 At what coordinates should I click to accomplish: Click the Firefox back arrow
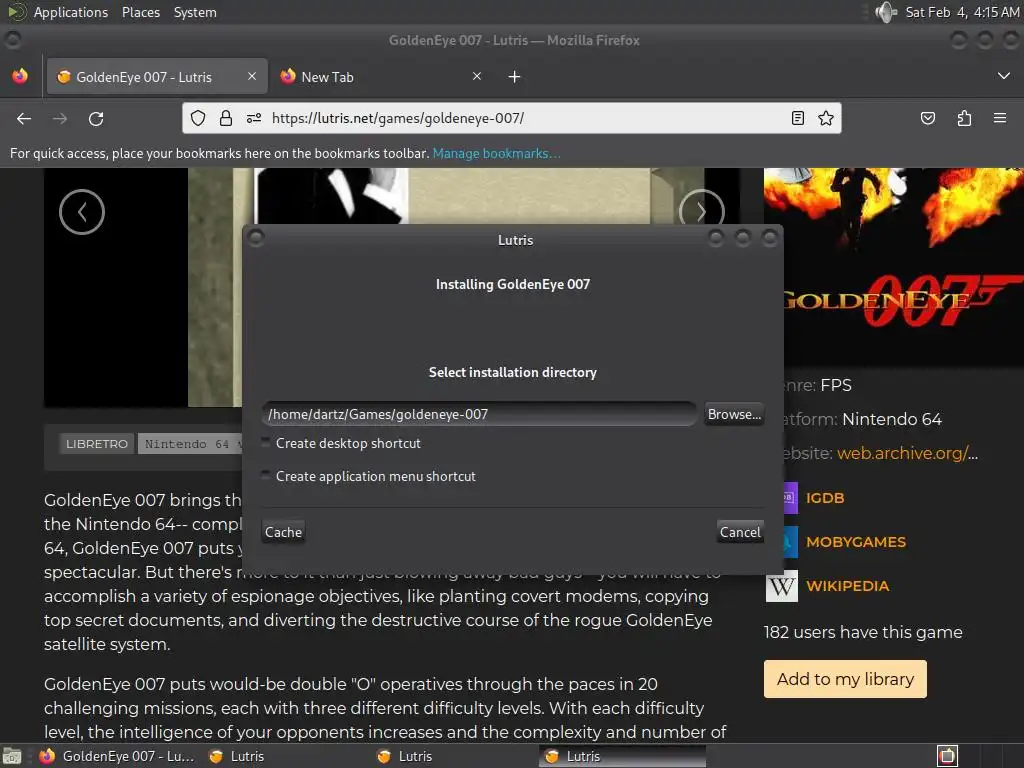coord(24,118)
